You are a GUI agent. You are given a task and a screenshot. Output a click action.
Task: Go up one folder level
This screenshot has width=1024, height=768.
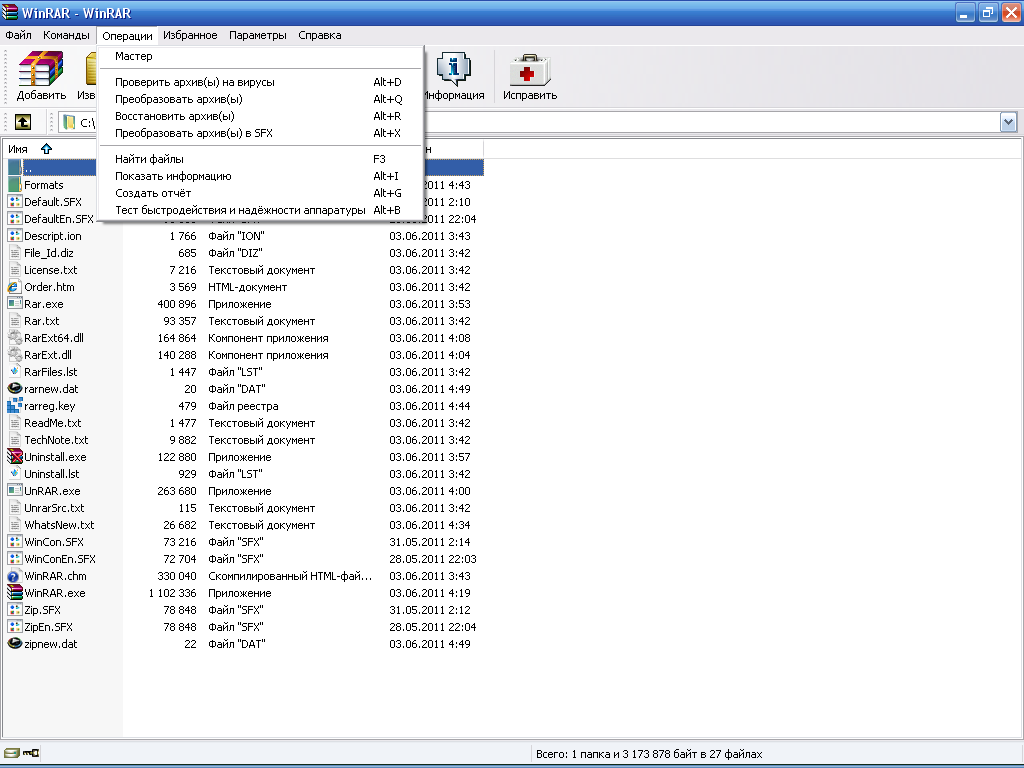(x=22, y=122)
